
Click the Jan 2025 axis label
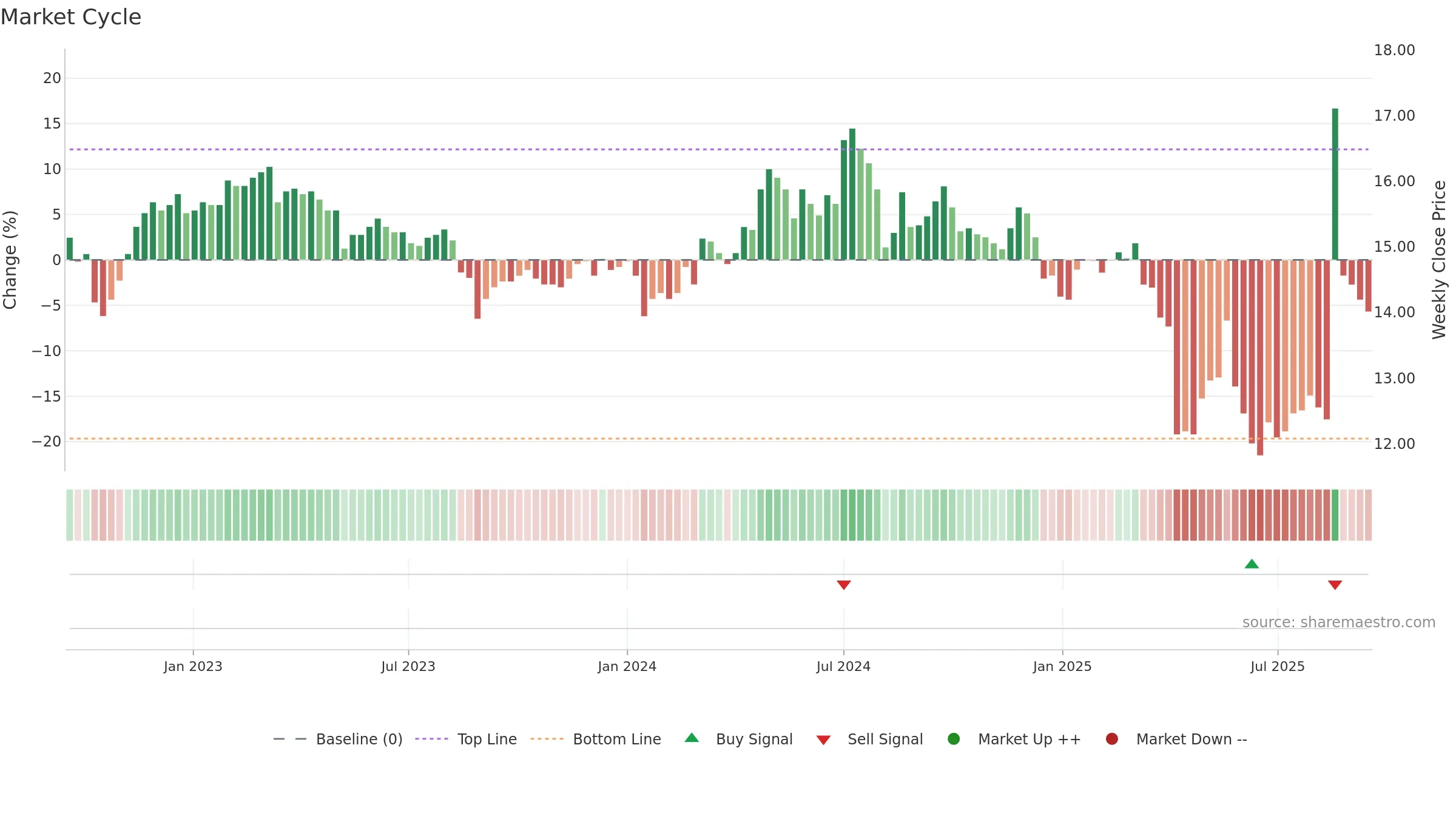click(1062, 667)
